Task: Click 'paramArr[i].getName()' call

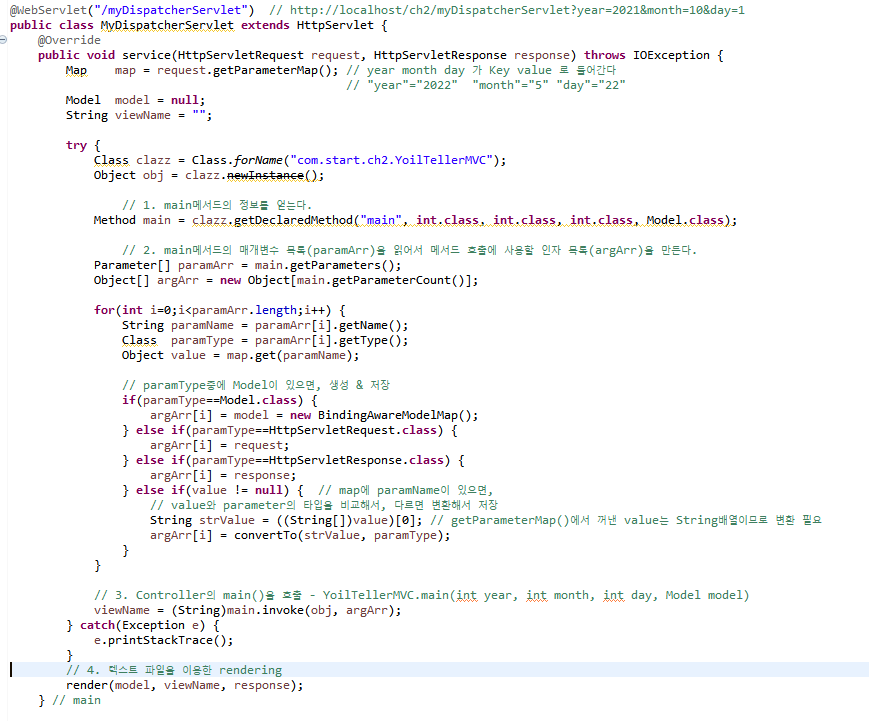Action: pos(331,325)
